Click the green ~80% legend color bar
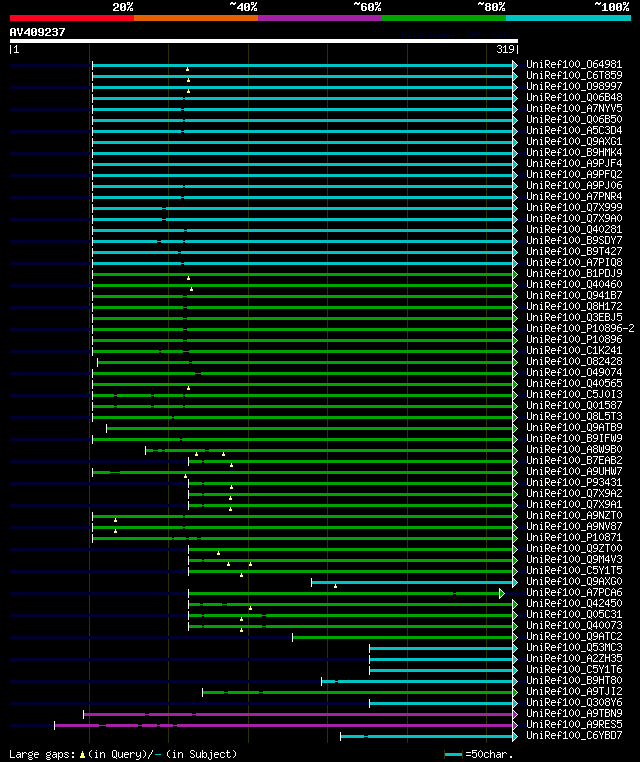Viewport: 640px width, 762px height. coord(444,18)
